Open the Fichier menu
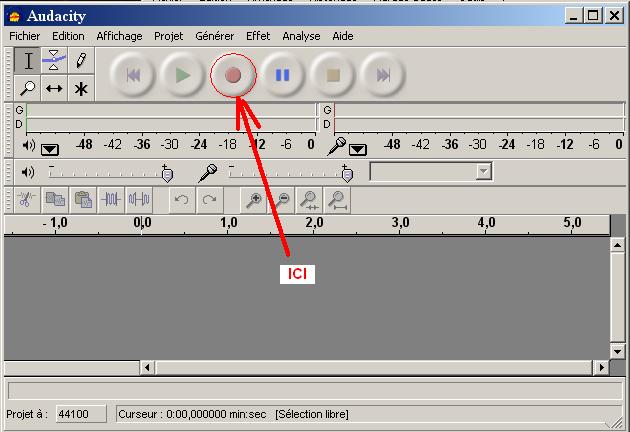This screenshot has width=630, height=432. pyautogui.click(x=24, y=36)
